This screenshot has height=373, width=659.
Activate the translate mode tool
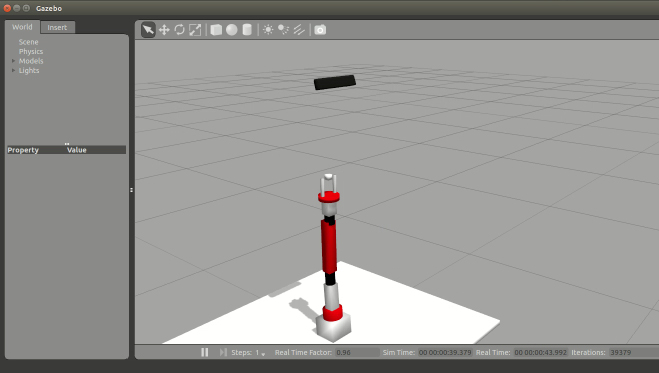pos(164,30)
